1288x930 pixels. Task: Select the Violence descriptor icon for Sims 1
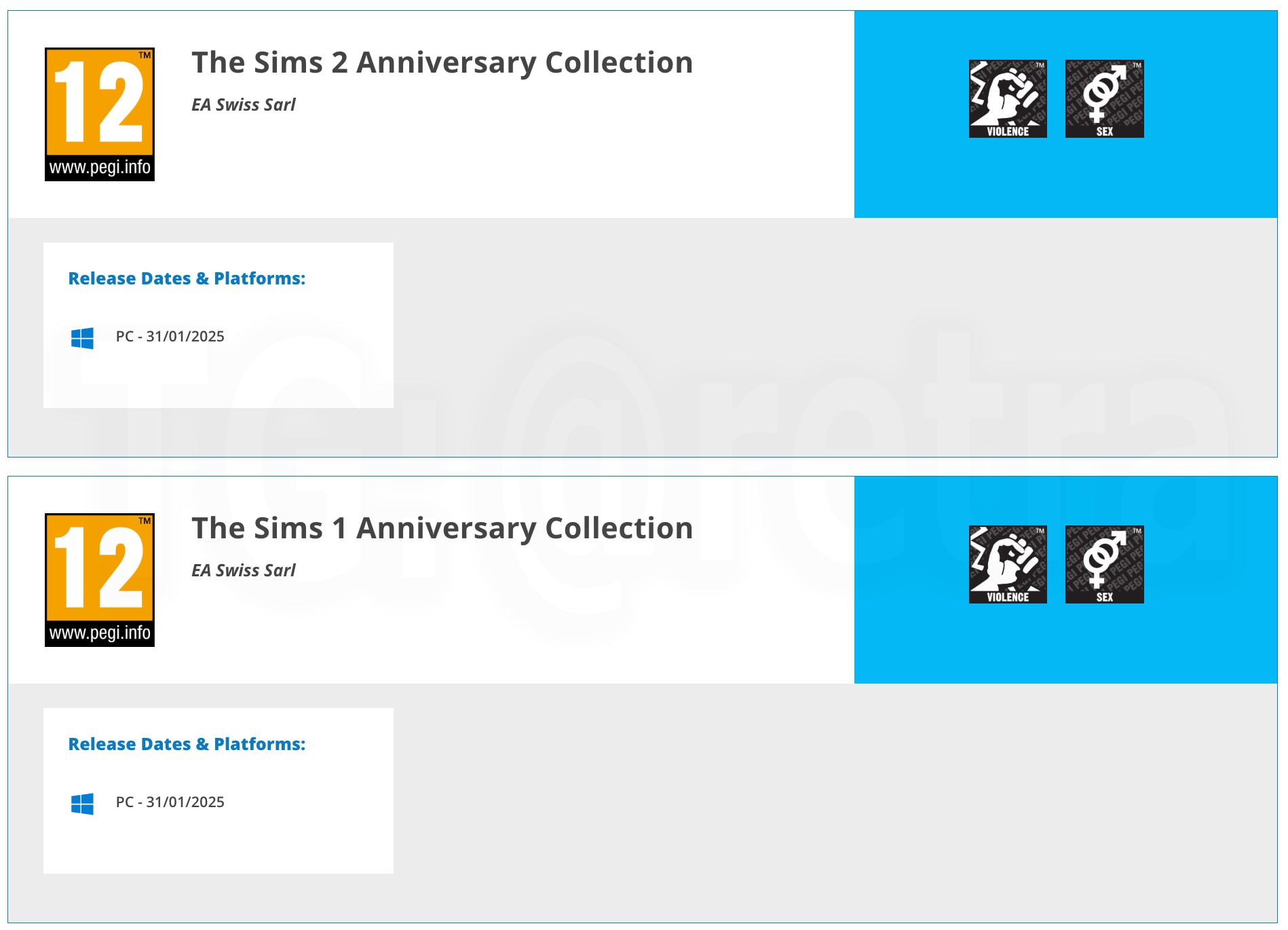tap(1008, 564)
